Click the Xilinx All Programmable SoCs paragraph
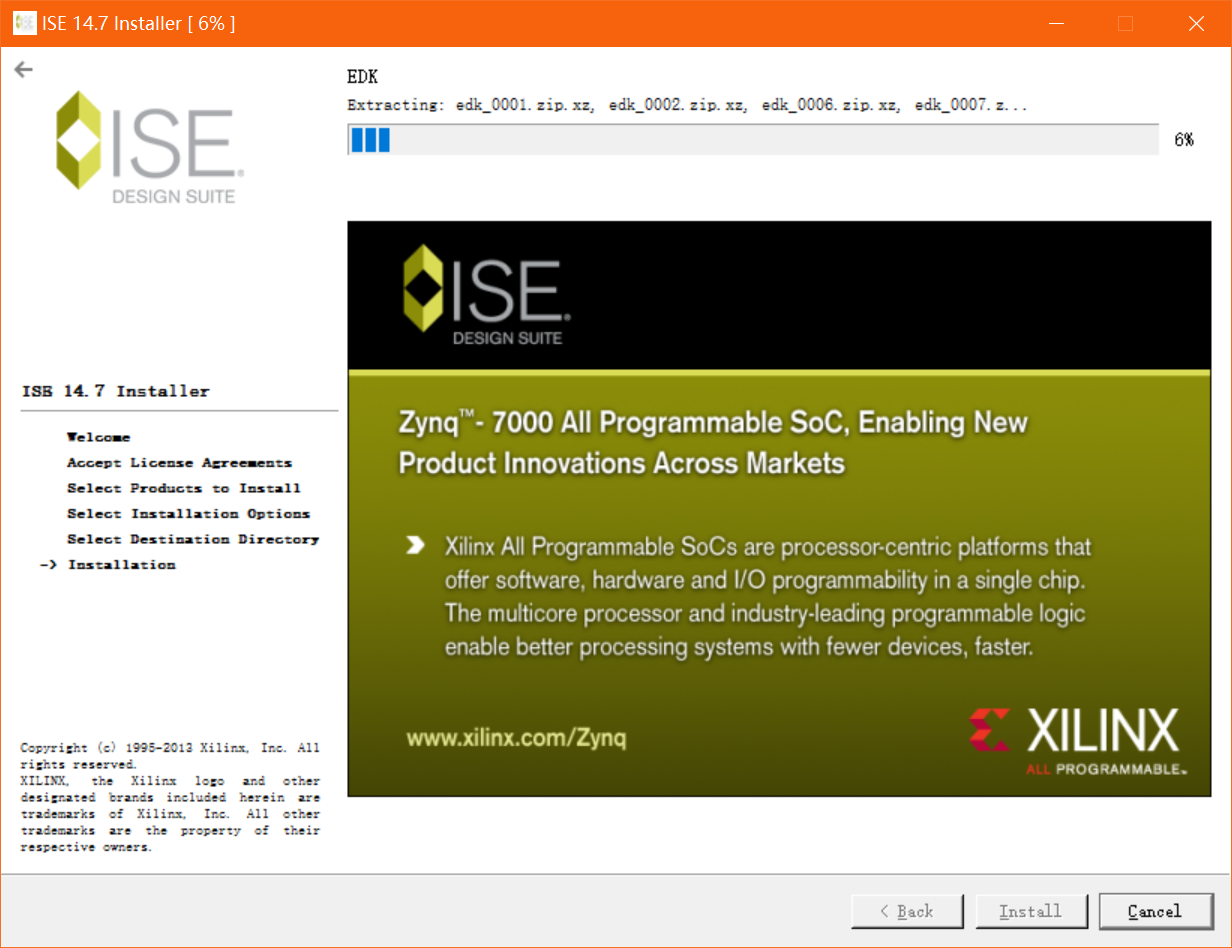This screenshot has height=948, width=1232. click(x=768, y=597)
